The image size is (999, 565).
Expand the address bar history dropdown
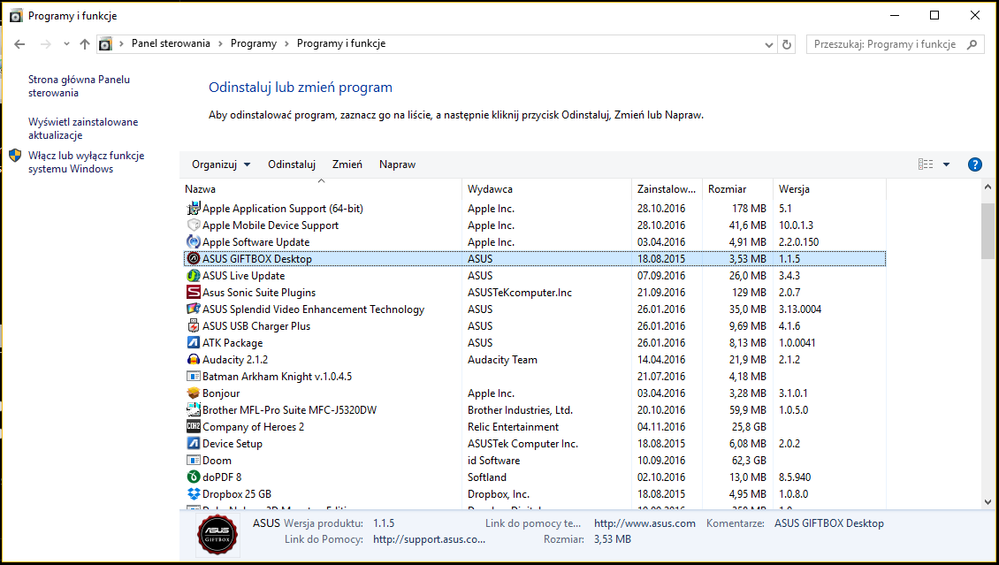[x=769, y=45]
